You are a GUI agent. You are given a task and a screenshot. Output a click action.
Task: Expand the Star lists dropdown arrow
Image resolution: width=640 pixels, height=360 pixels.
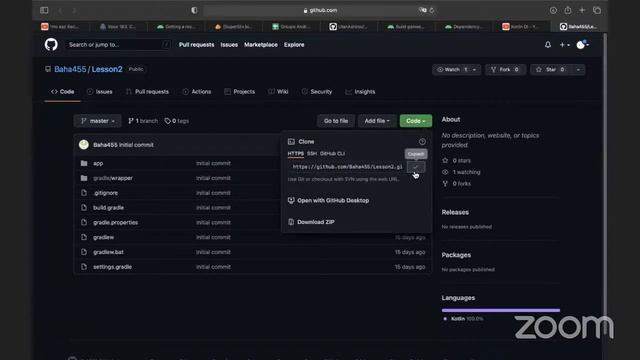click(578, 69)
